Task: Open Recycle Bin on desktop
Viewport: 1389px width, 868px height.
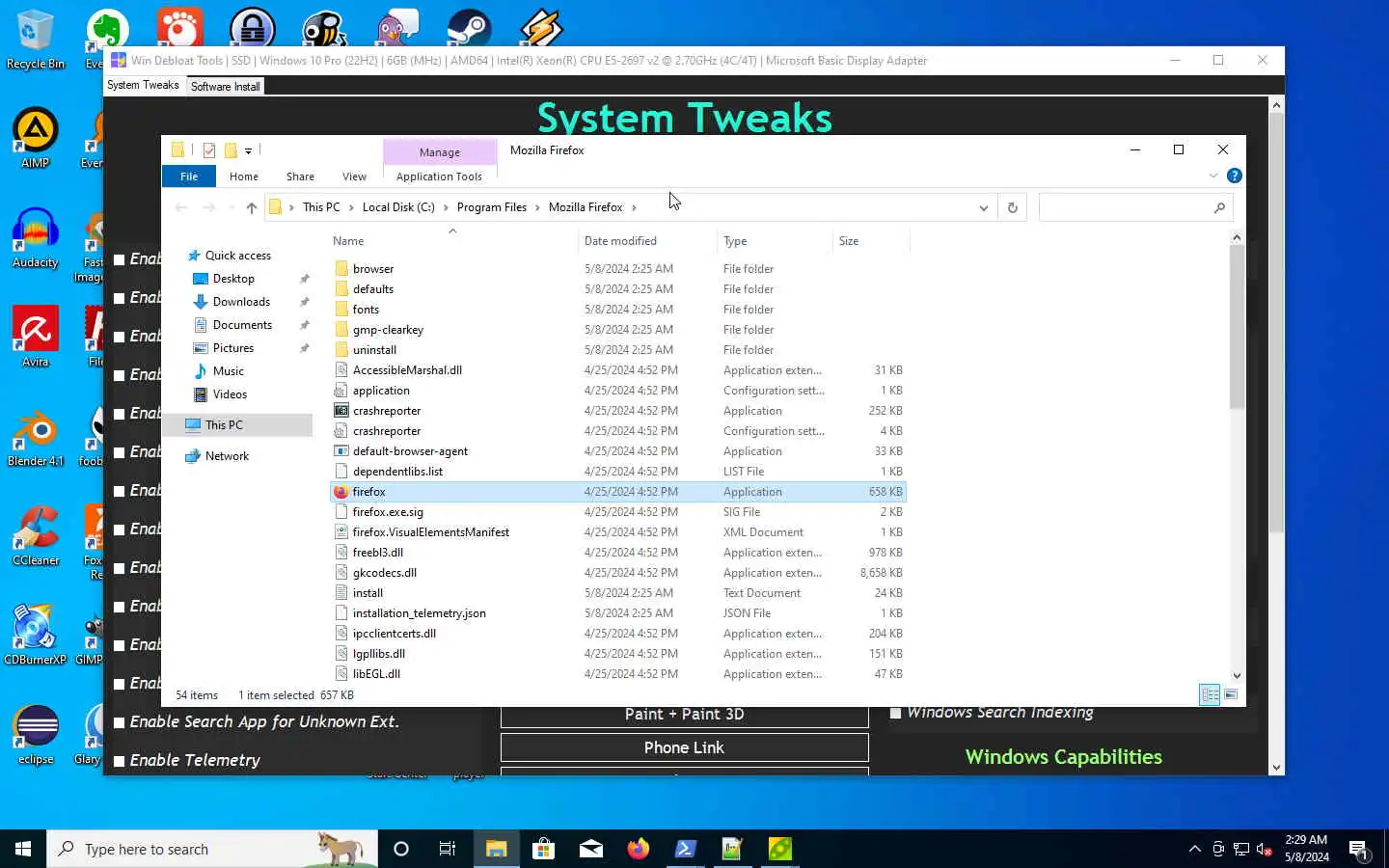Action: 35,41
